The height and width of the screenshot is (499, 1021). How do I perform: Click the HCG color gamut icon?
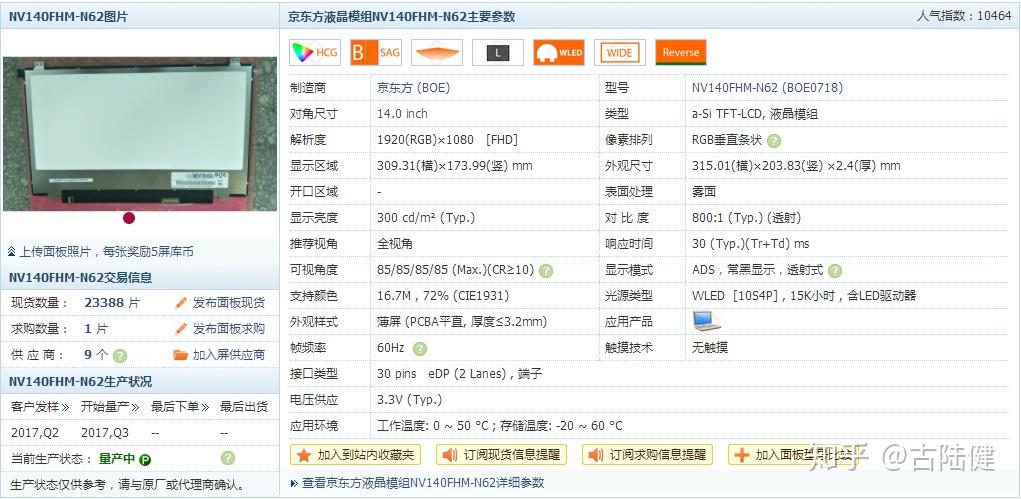pos(315,53)
